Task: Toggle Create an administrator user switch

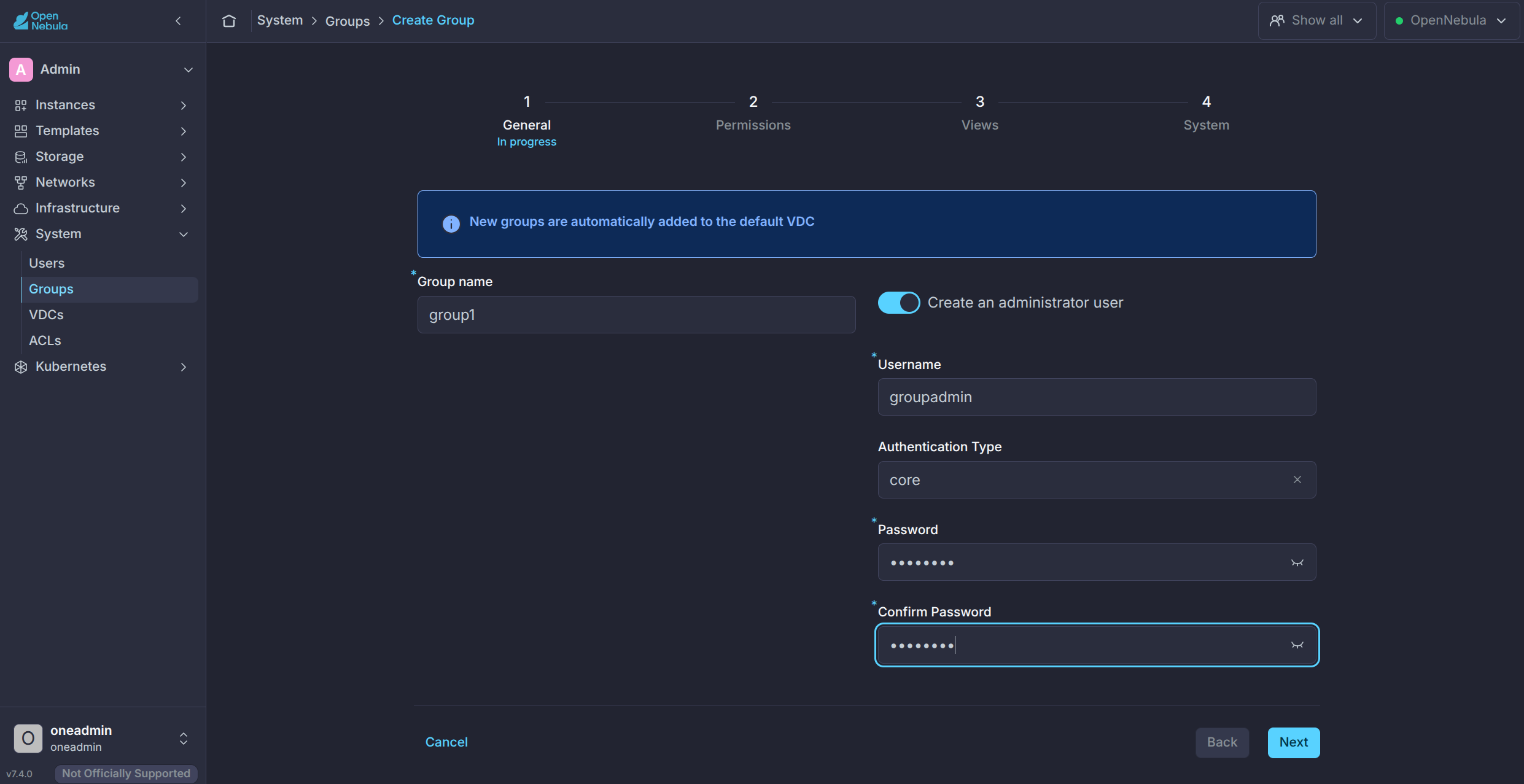Action: [899, 303]
